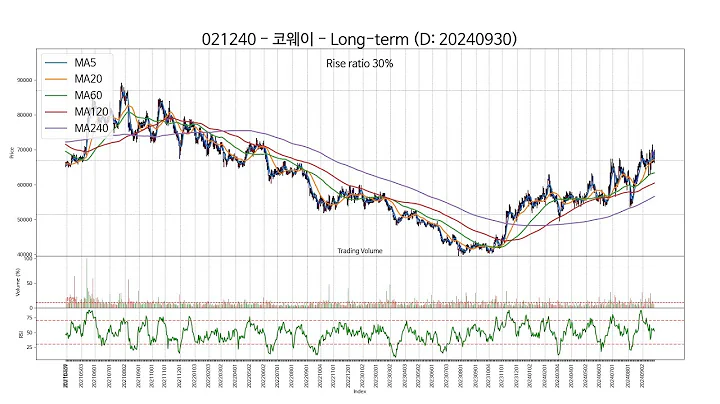Click the "Index" x-axis title
Image resolution: width=720 pixels, height=404 pixels.
(x=360, y=392)
